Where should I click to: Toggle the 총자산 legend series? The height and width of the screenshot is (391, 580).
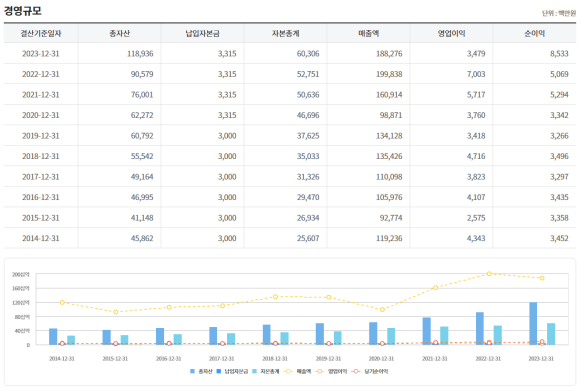(x=201, y=371)
